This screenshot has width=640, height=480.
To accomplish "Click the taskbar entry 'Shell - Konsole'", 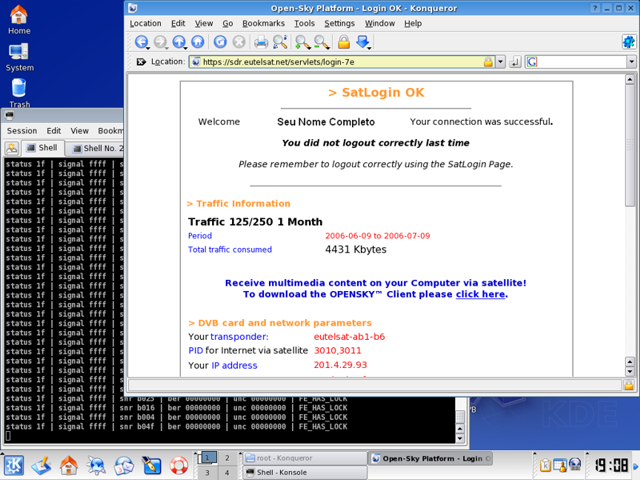I will [x=304, y=472].
